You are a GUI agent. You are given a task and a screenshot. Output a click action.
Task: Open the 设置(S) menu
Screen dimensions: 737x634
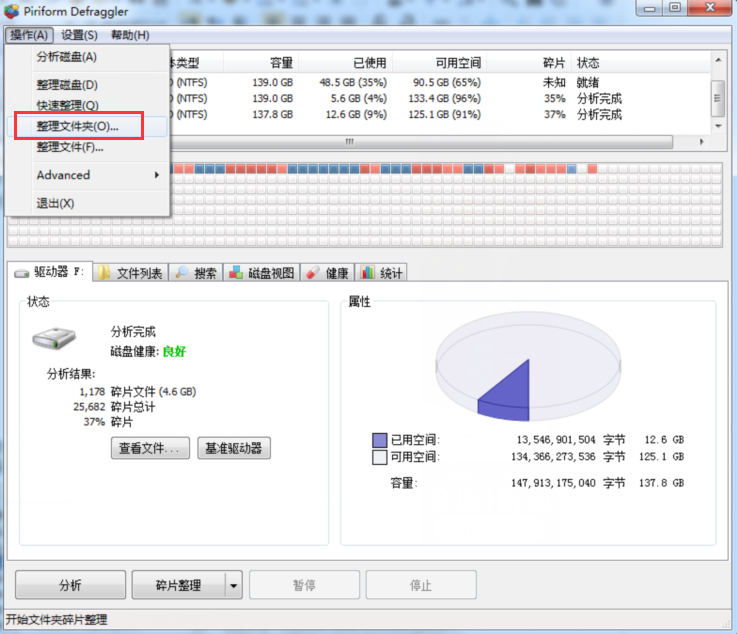[x=79, y=35]
